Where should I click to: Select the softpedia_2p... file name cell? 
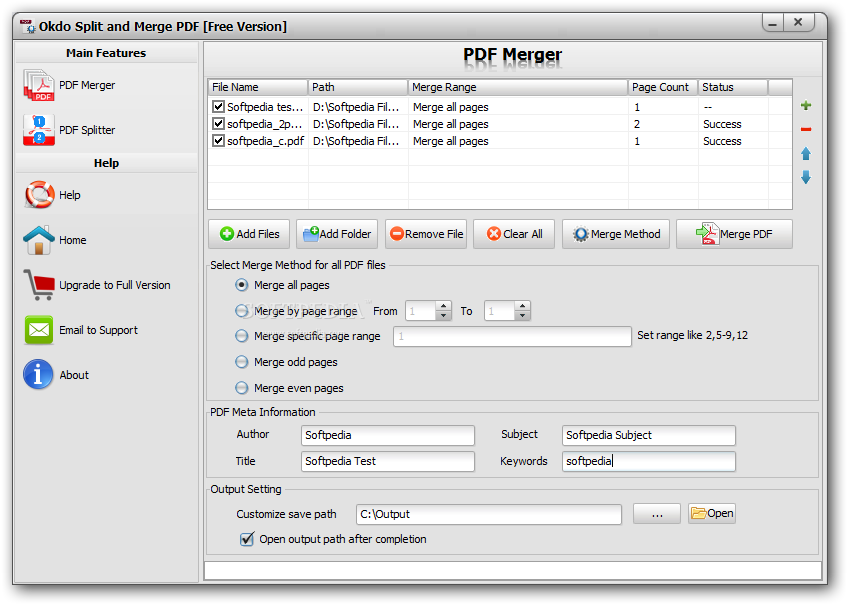pyautogui.click(x=264, y=124)
